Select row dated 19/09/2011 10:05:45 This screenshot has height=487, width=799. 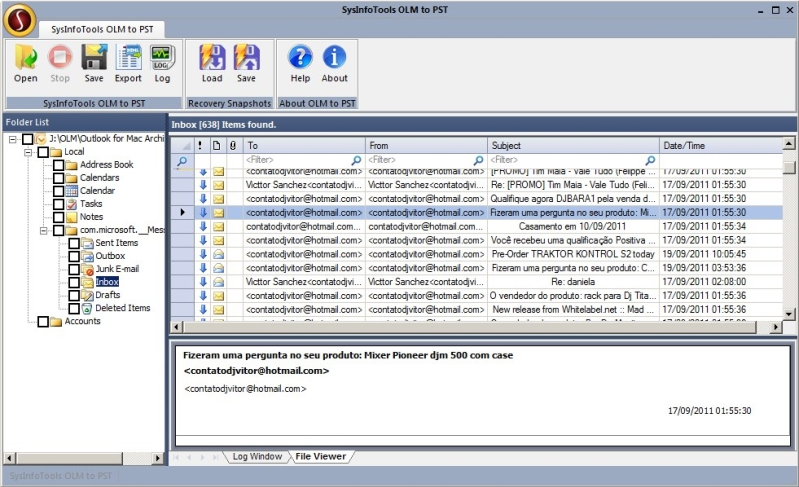tap(476, 254)
